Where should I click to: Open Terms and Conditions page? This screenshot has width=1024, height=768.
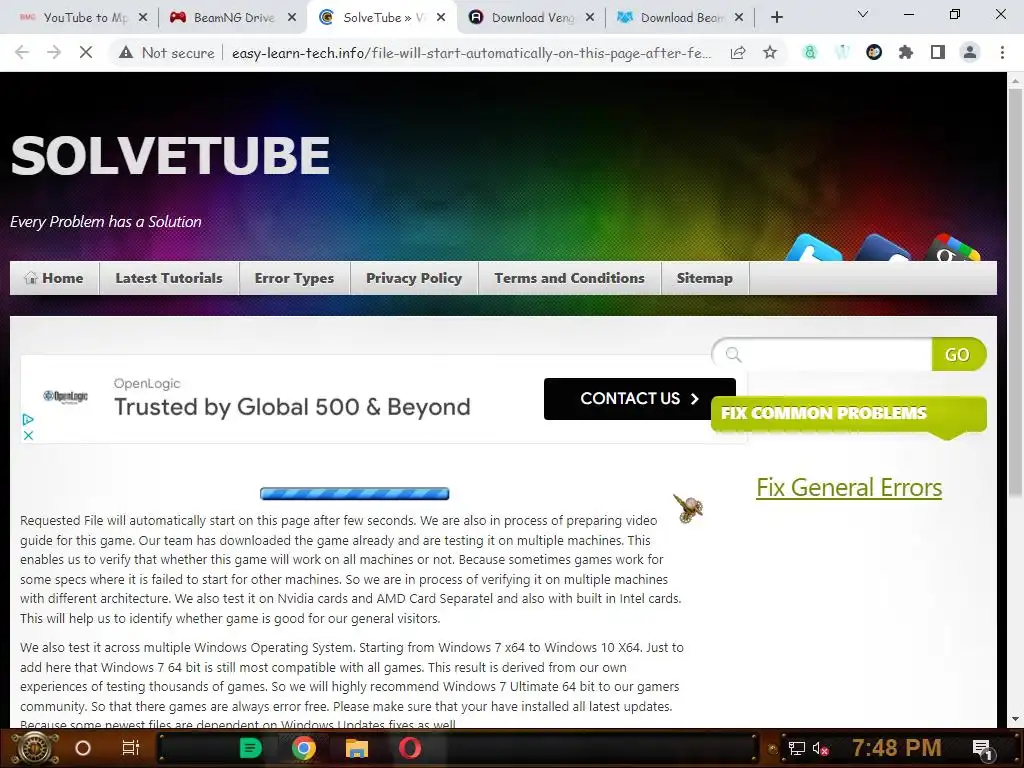(569, 278)
